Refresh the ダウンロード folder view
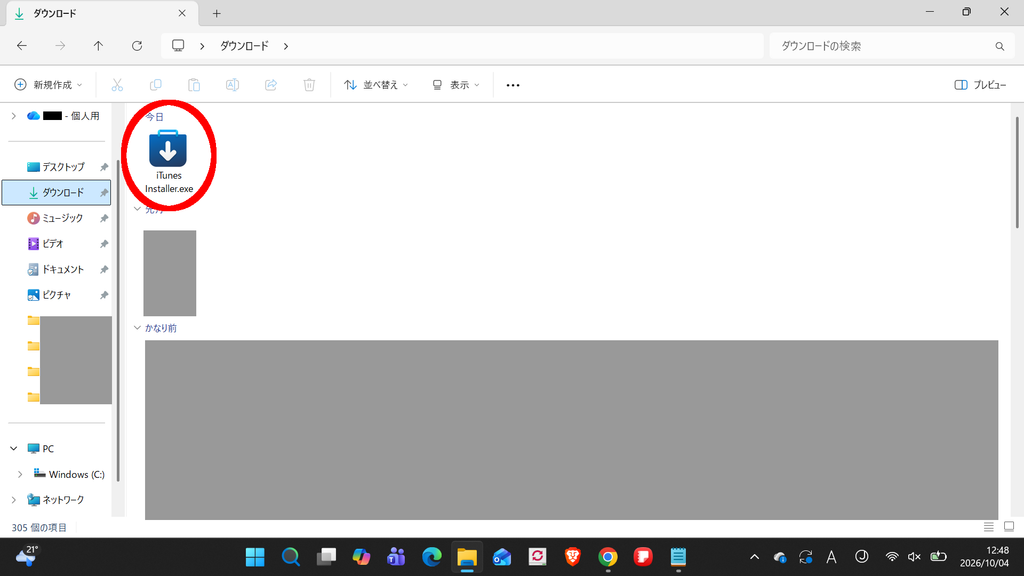 (136, 46)
